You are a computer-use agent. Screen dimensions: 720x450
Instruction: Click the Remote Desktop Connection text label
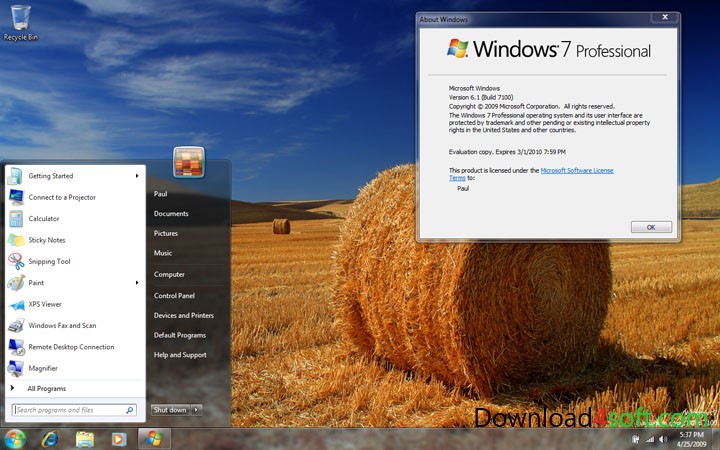pos(71,347)
